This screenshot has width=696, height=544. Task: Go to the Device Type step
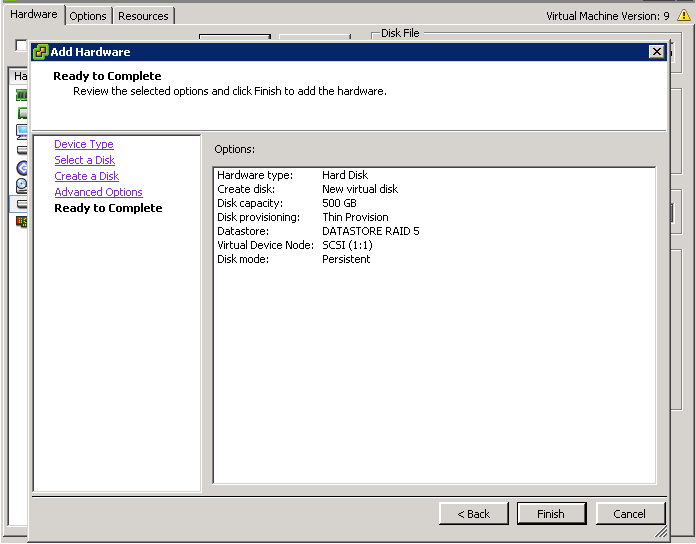pyautogui.click(x=84, y=144)
